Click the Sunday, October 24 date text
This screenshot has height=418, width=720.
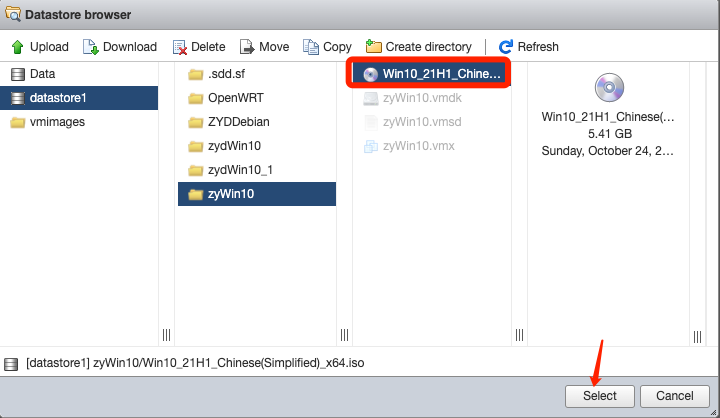tap(608, 151)
